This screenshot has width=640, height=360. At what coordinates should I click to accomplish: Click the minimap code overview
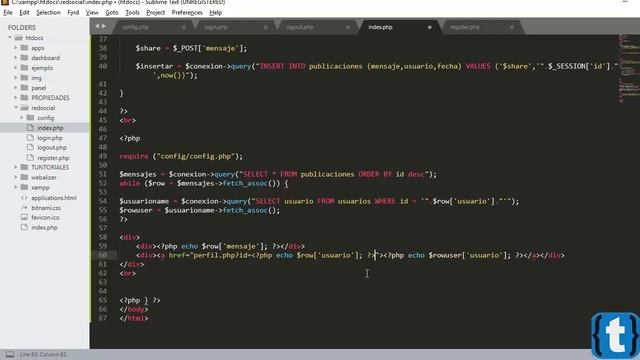click(x=629, y=69)
